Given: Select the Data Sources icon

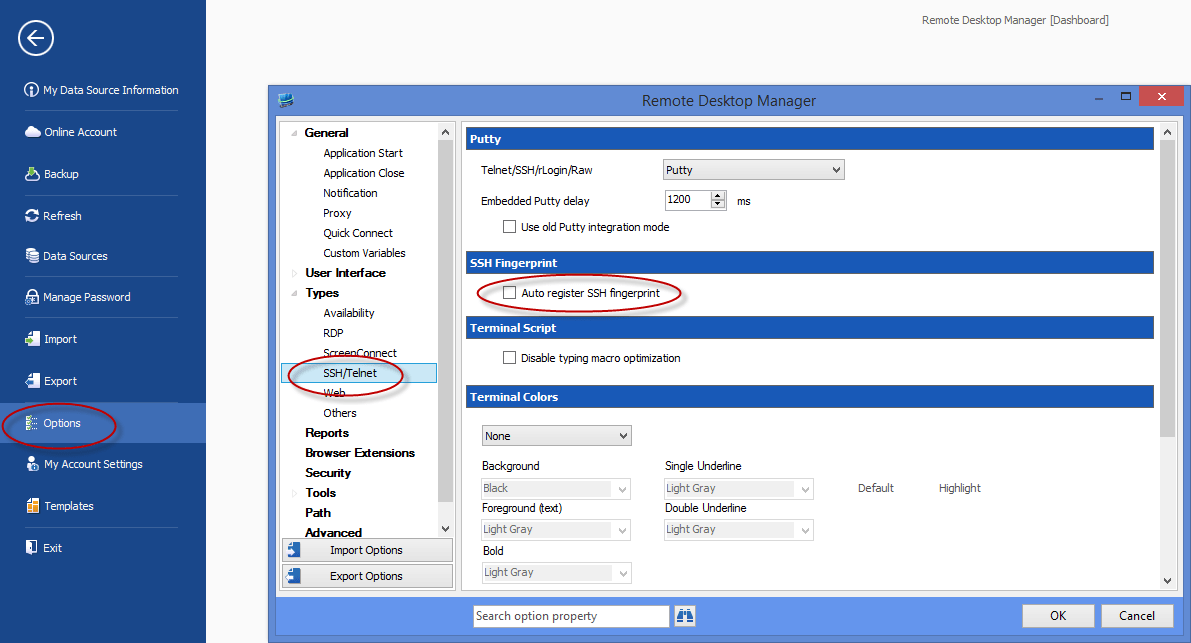Looking at the screenshot, I should point(32,256).
